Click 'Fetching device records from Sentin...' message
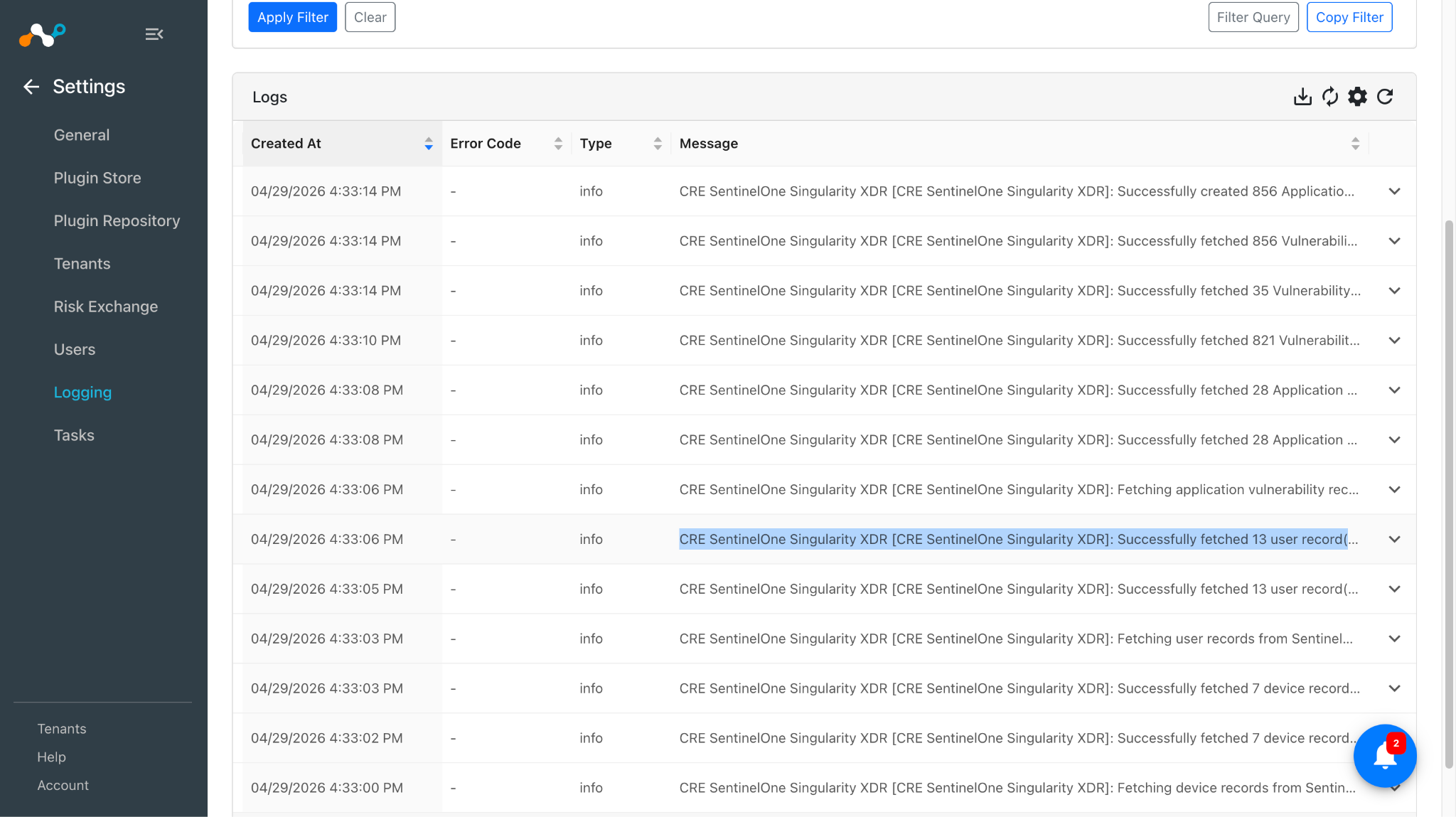Viewport: 1456px width, 817px height. 1017,788
